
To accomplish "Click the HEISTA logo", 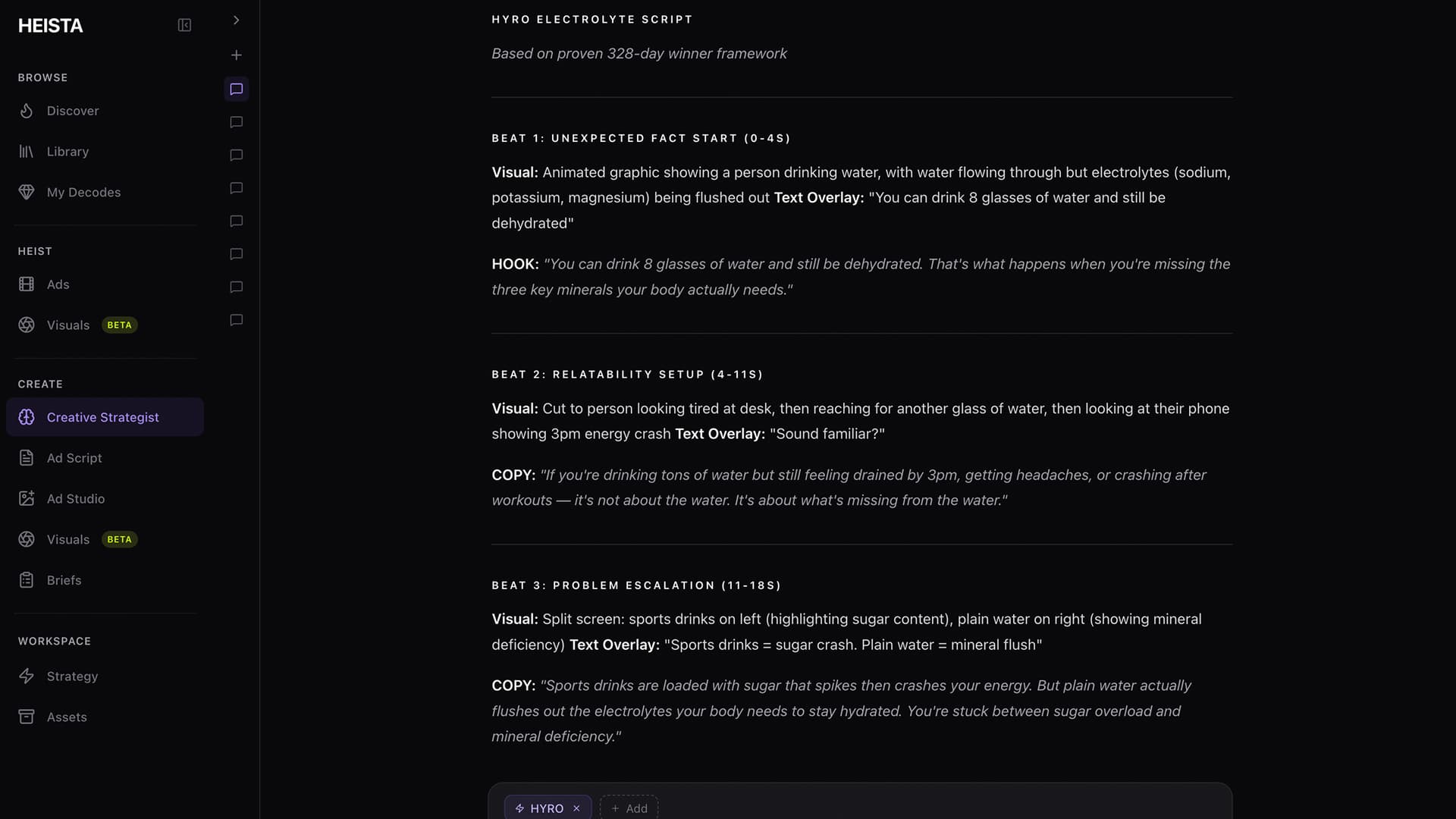I will (x=50, y=25).
